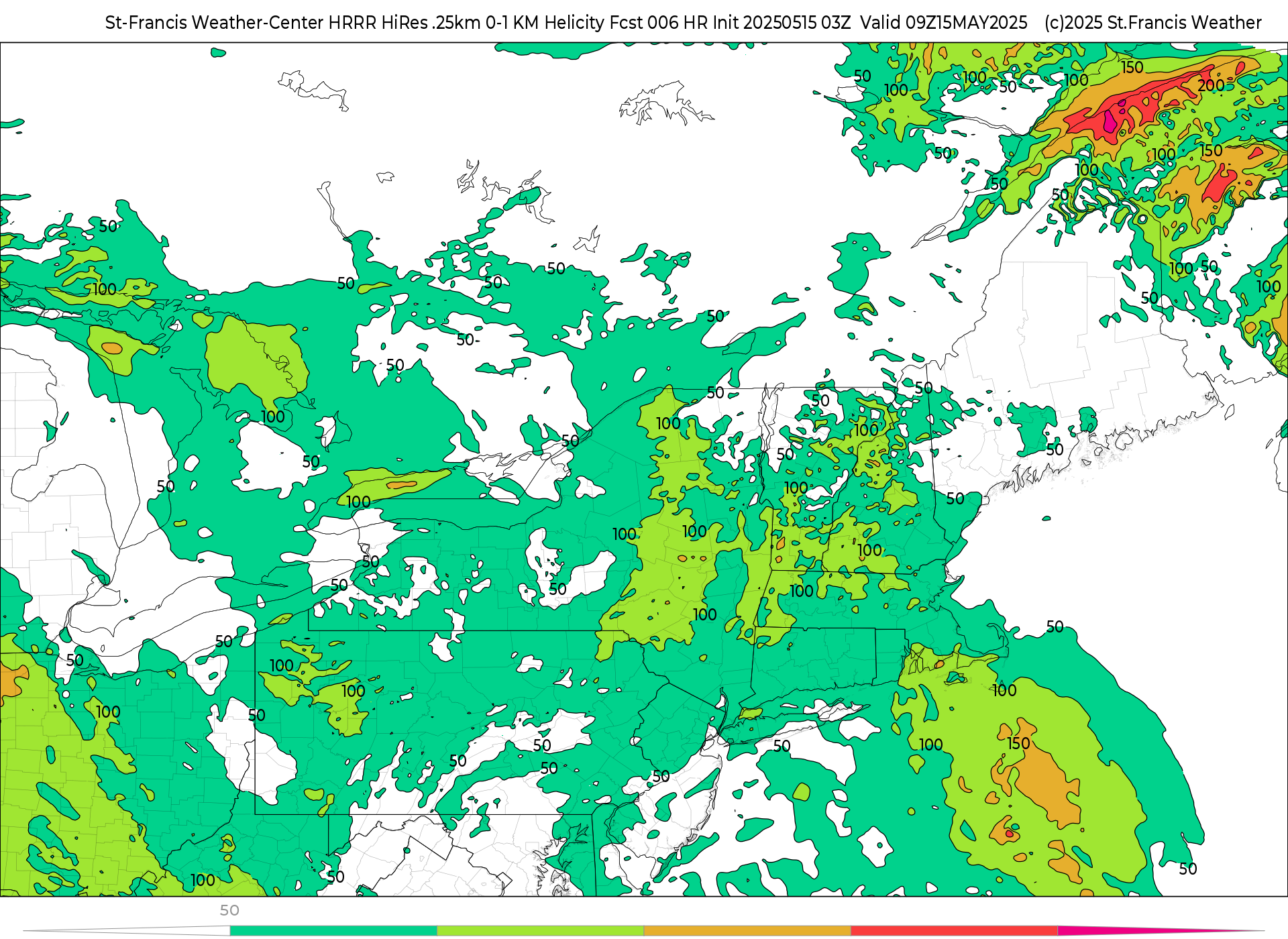Click the red segment of the color bar
1288x939 pixels.
pyautogui.click(x=955, y=931)
